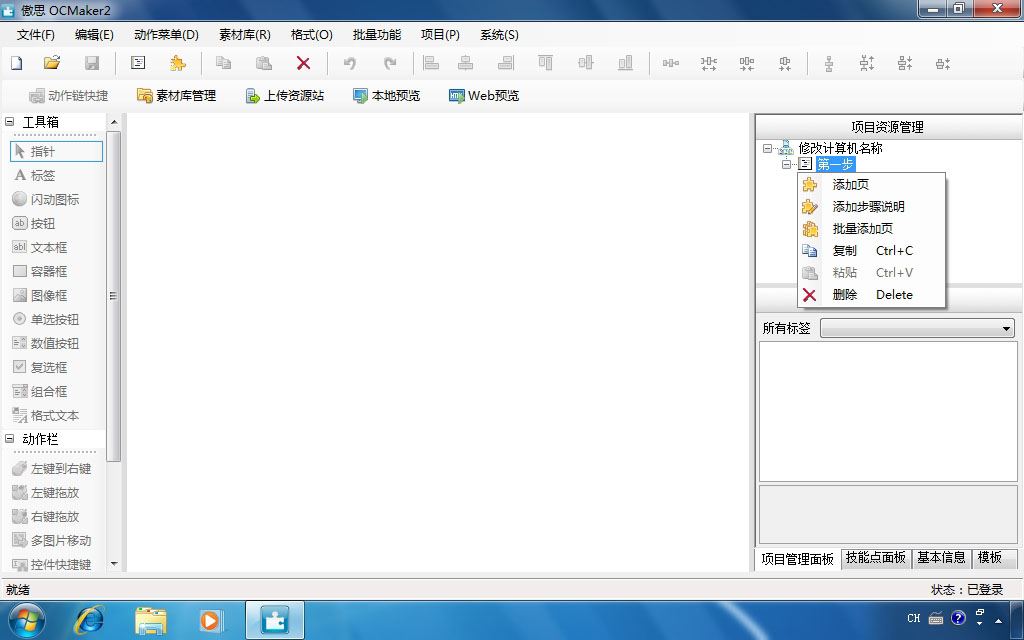Open project with the folder icon
Viewport: 1024px width, 640px height.
tap(52, 63)
